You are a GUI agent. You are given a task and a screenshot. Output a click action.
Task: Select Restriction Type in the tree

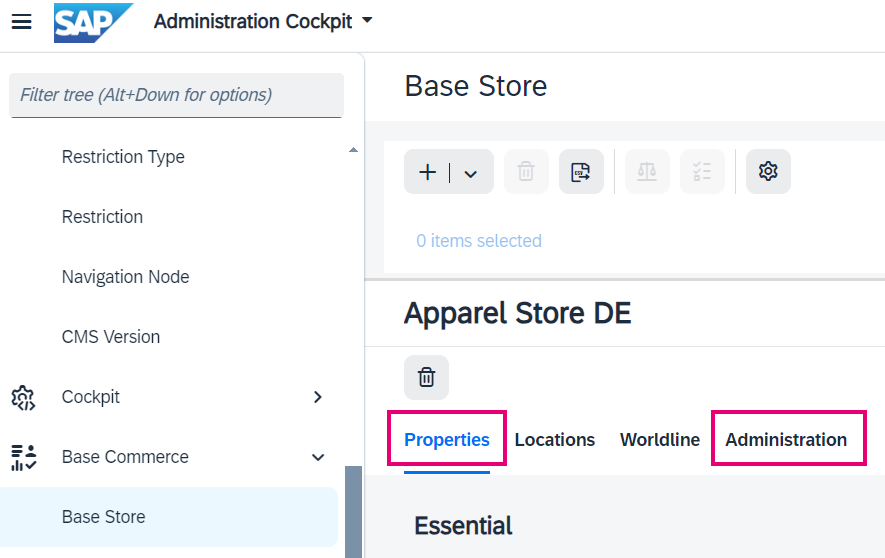point(123,157)
